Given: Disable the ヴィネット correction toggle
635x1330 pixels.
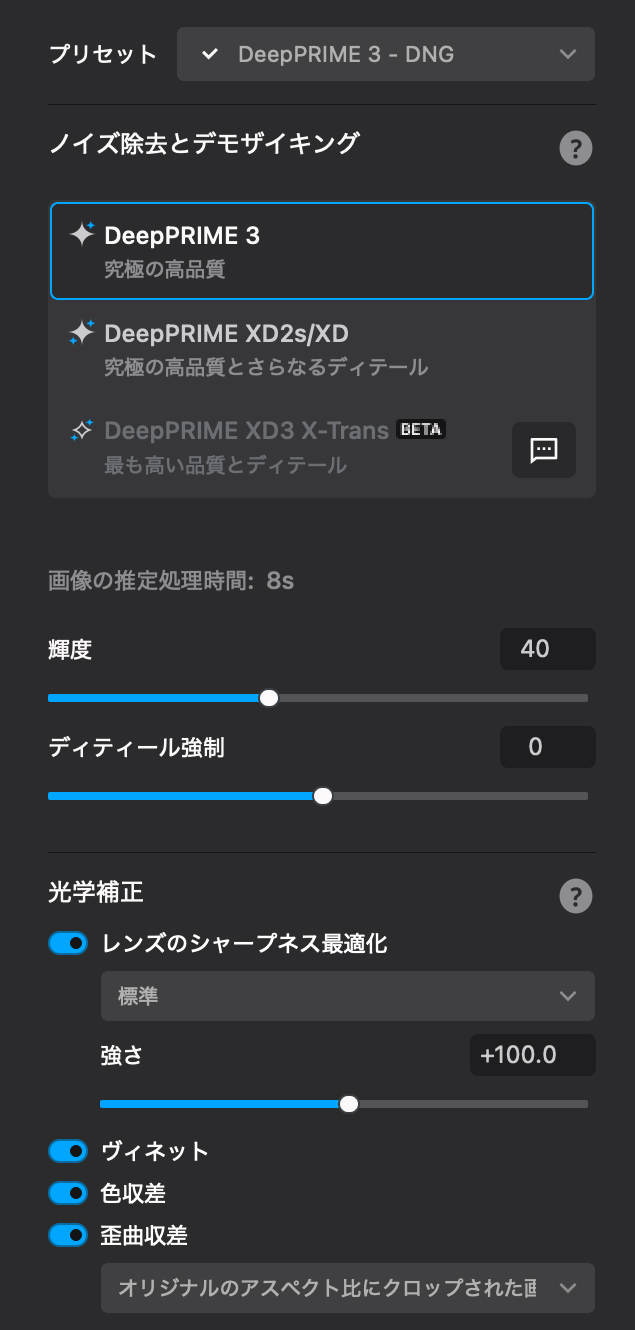Looking at the screenshot, I should click(67, 1151).
